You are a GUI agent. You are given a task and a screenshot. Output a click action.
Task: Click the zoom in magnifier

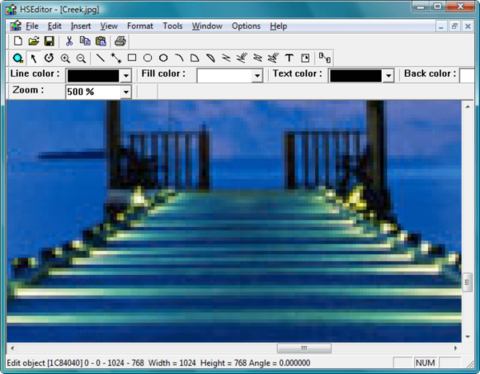65,58
